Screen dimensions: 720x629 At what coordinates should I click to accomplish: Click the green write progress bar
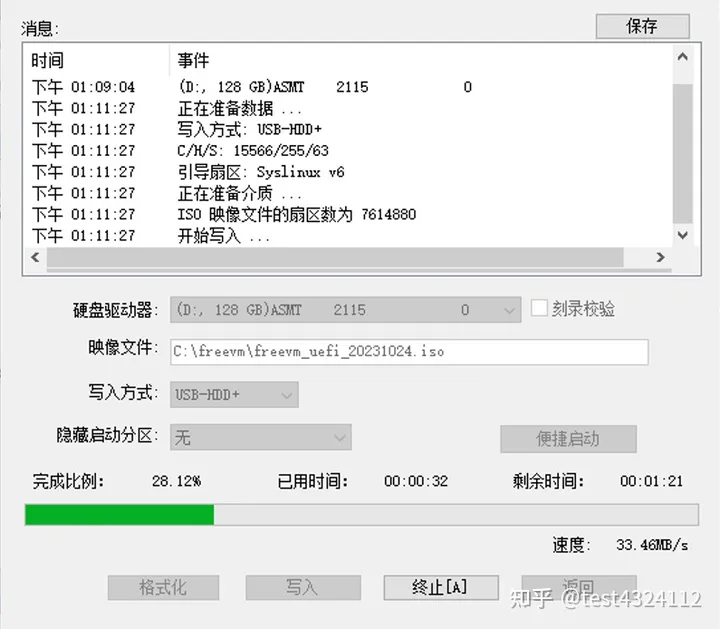coord(362,515)
